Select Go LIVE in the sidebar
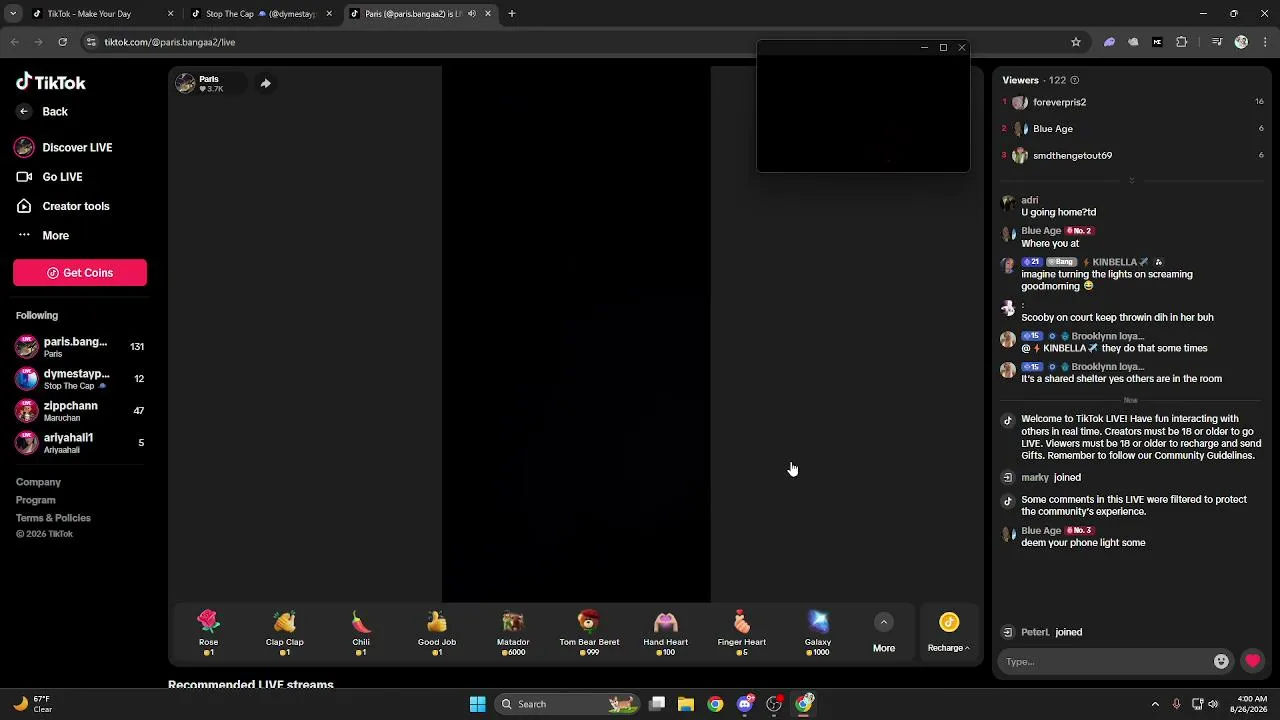 pyautogui.click(x=49, y=177)
